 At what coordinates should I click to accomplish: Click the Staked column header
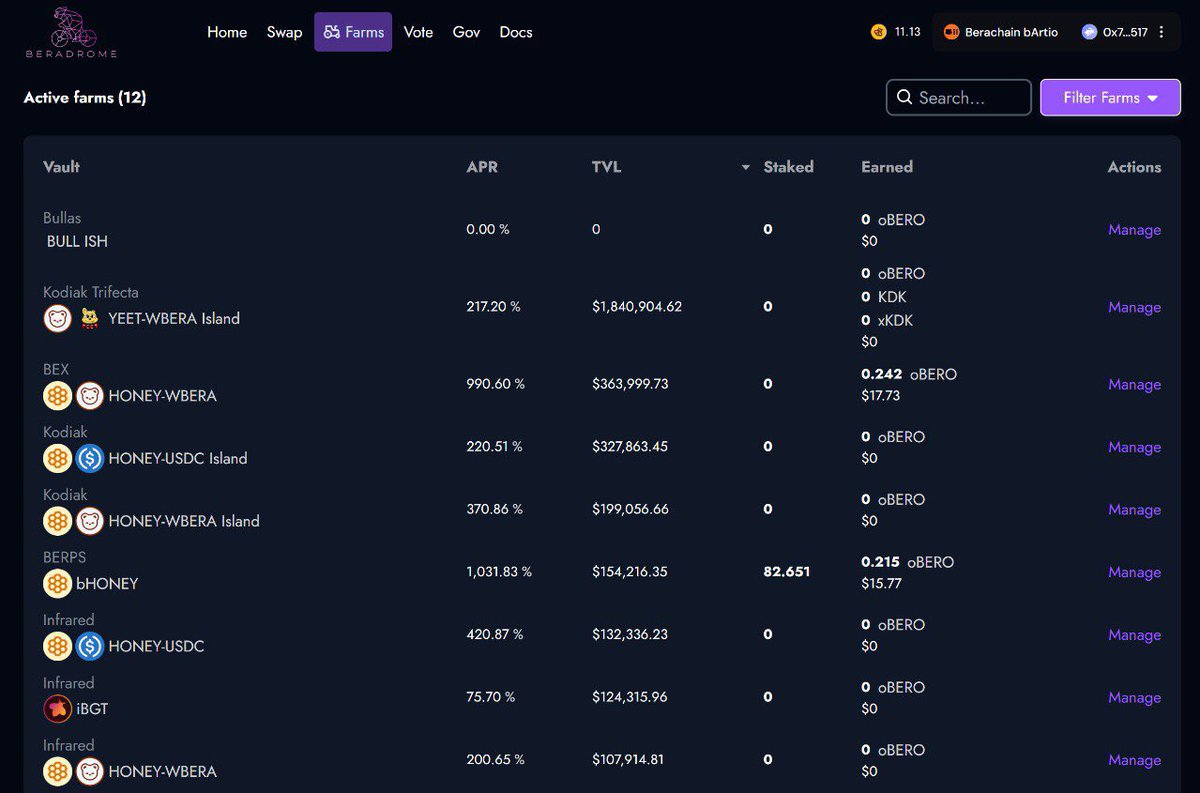789,167
